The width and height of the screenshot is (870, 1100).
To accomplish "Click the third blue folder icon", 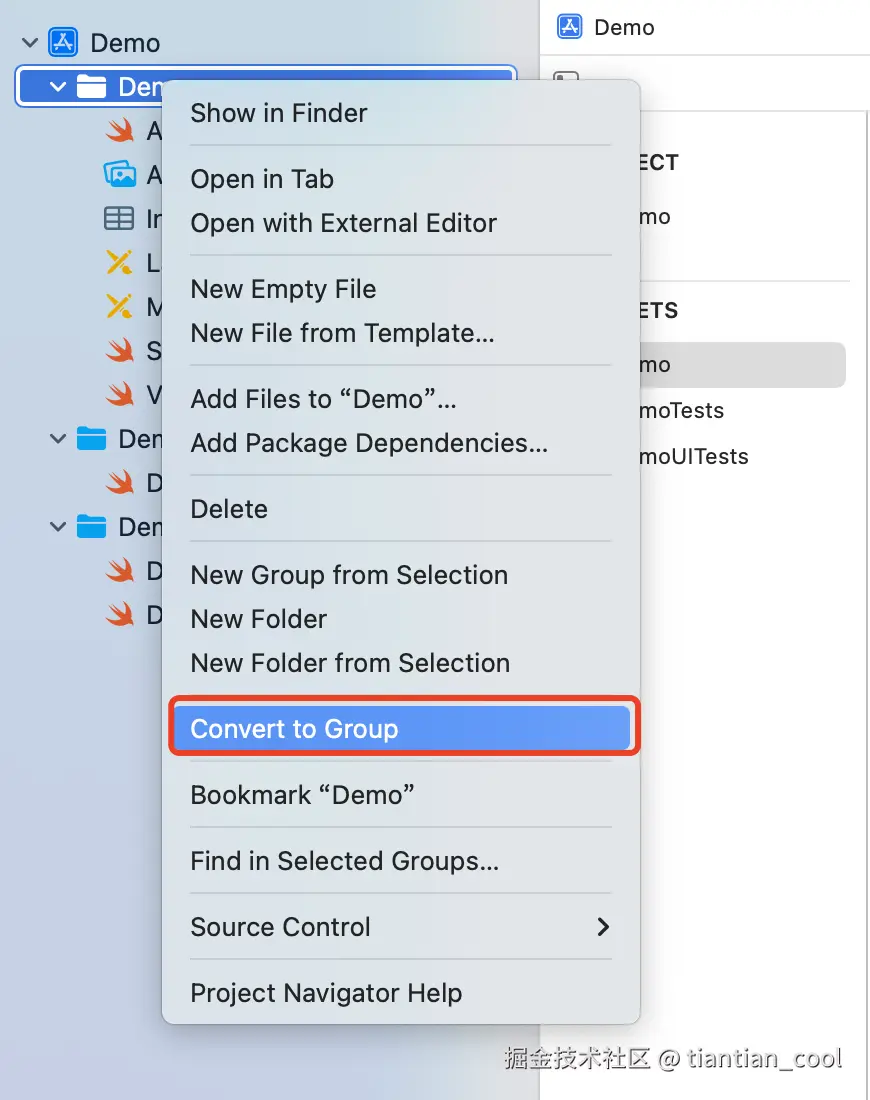I will [x=92, y=526].
